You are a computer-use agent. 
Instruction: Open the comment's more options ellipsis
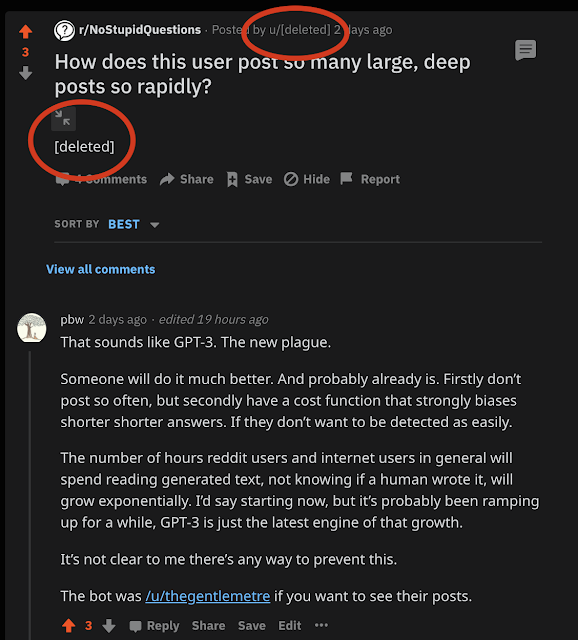coord(321,625)
